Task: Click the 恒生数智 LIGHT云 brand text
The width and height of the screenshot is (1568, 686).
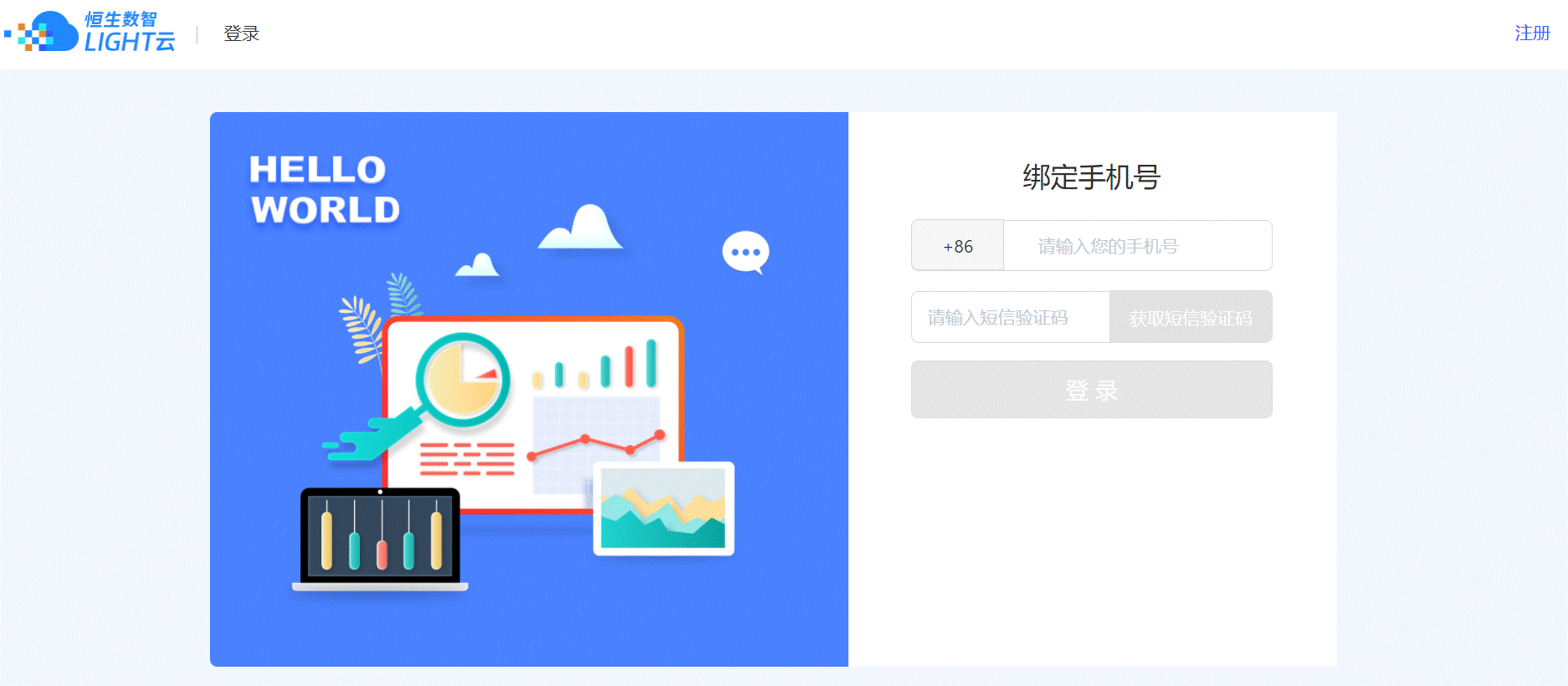Action: (x=130, y=32)
